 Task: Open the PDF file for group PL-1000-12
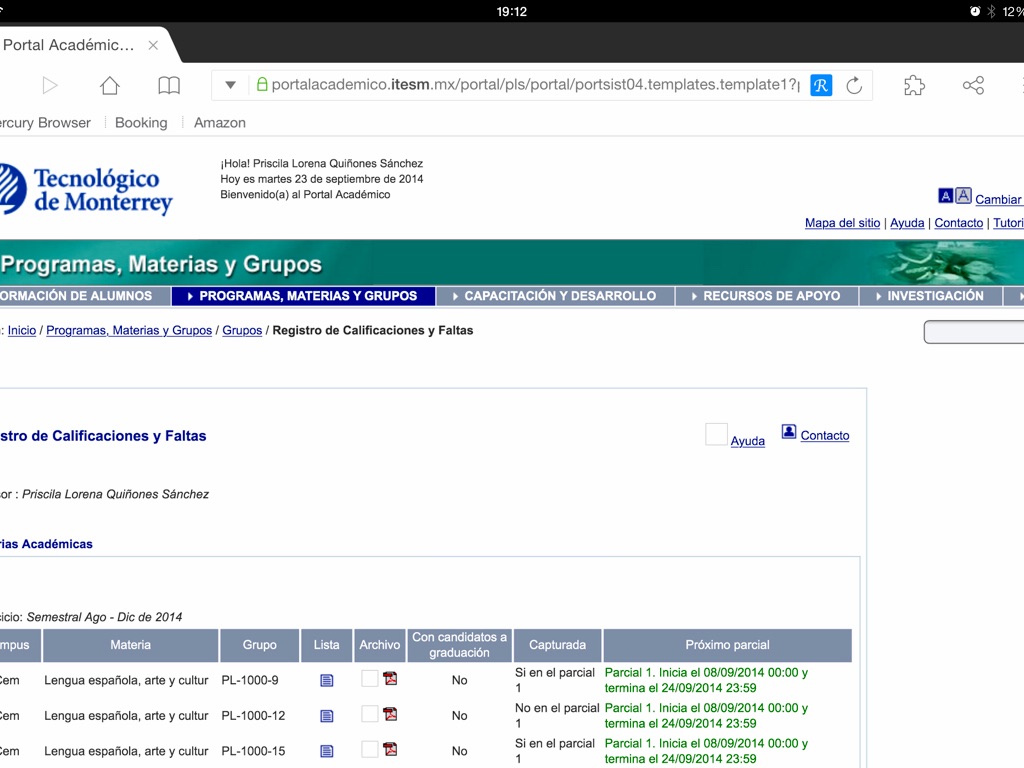390,714
